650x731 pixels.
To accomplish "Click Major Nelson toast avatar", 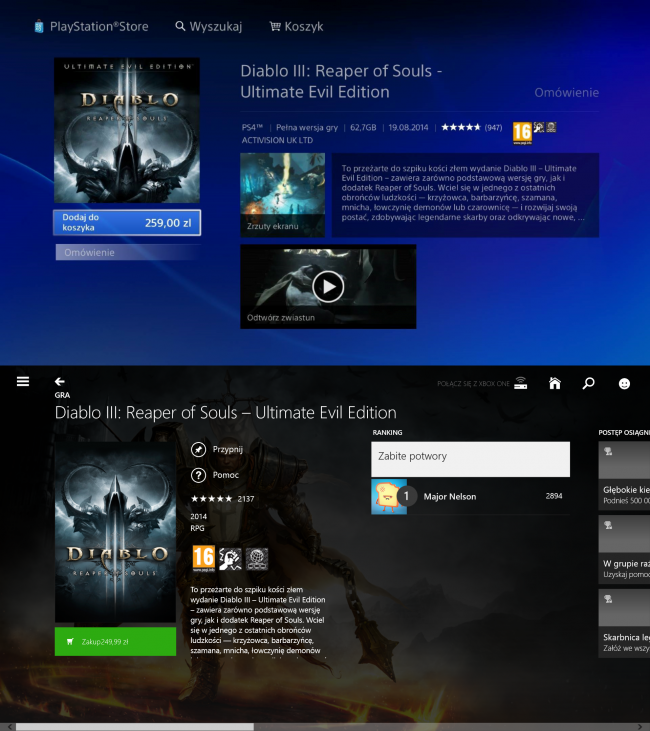I will coord(389,497).
